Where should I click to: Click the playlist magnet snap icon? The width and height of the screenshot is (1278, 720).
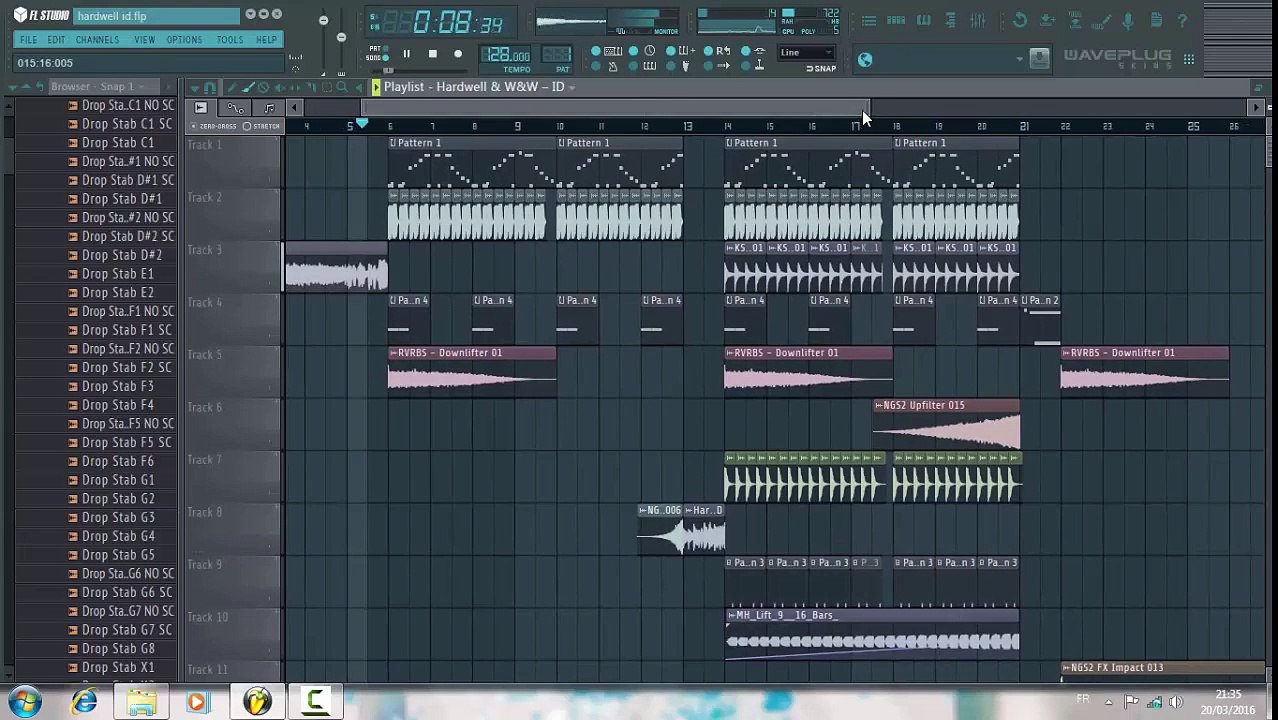[x=210, y=88]
